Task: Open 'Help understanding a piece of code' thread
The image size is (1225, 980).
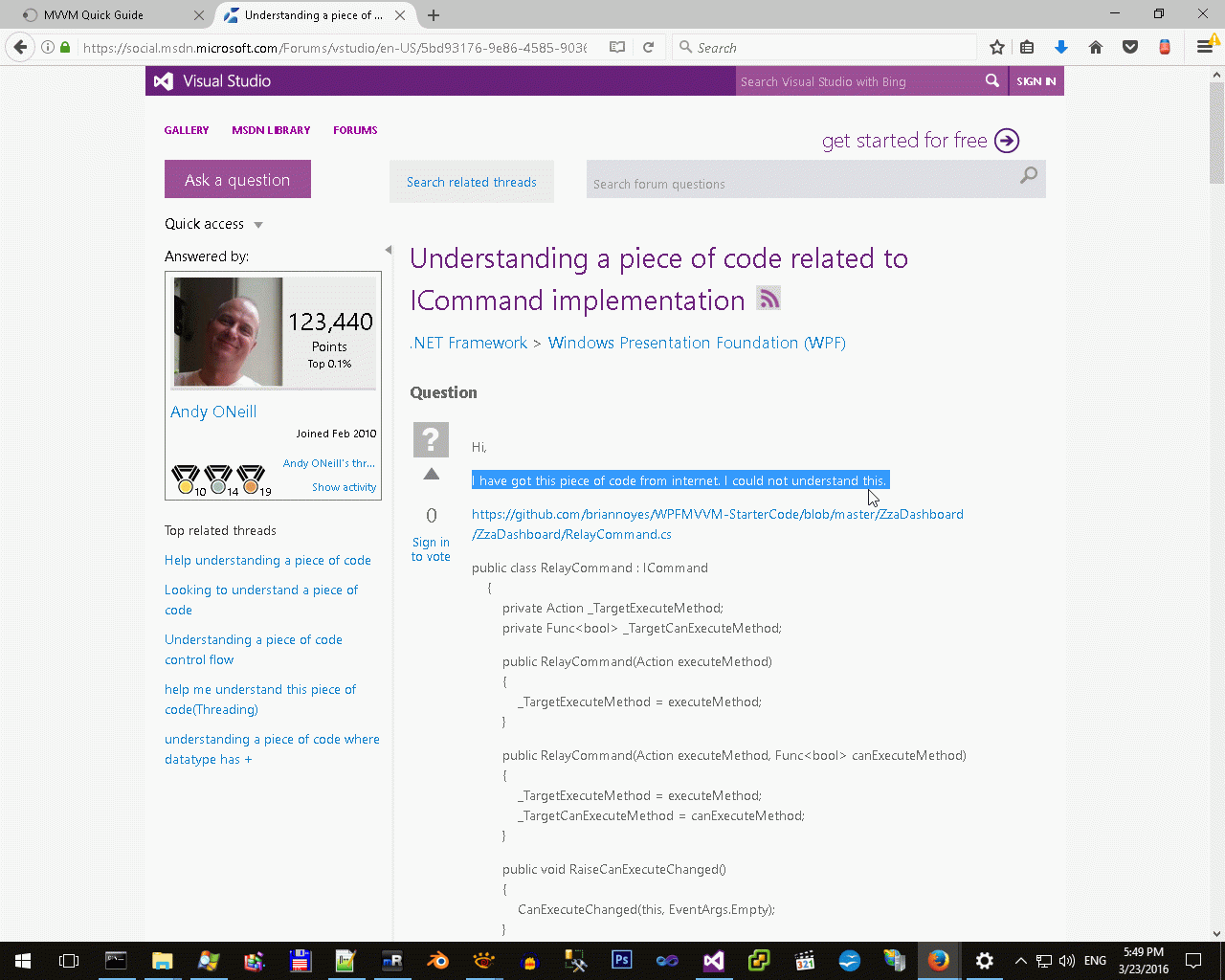Action: point(268,560)
